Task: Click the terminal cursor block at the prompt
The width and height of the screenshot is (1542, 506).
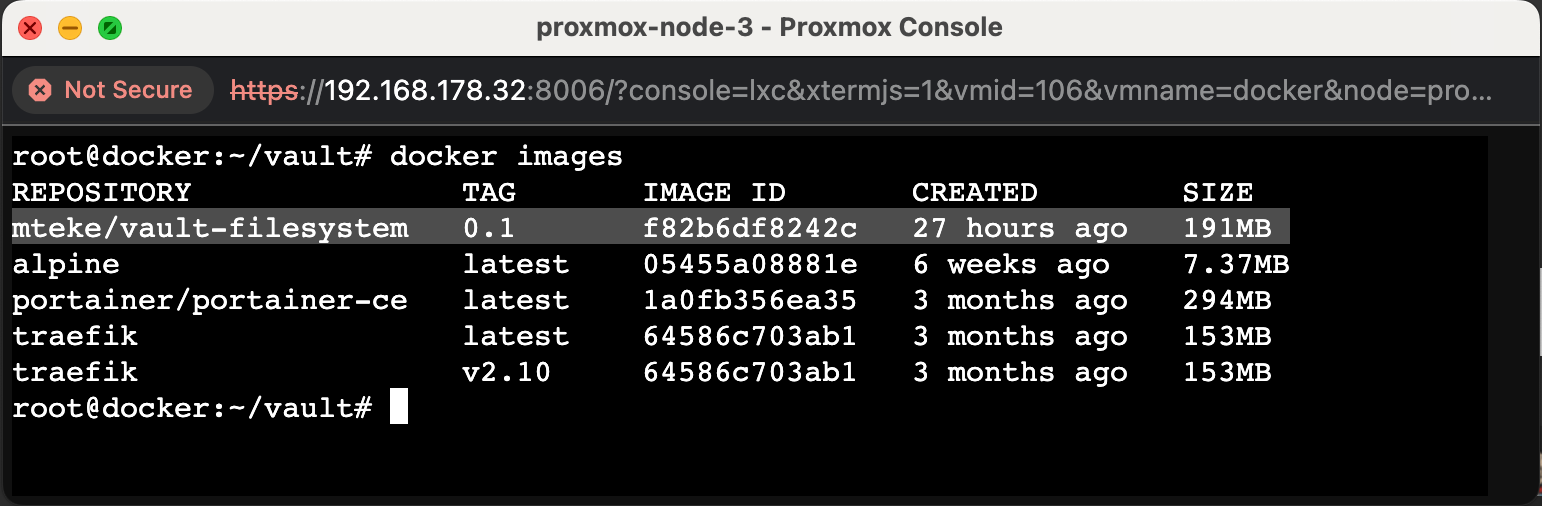Action: (398, 407)
